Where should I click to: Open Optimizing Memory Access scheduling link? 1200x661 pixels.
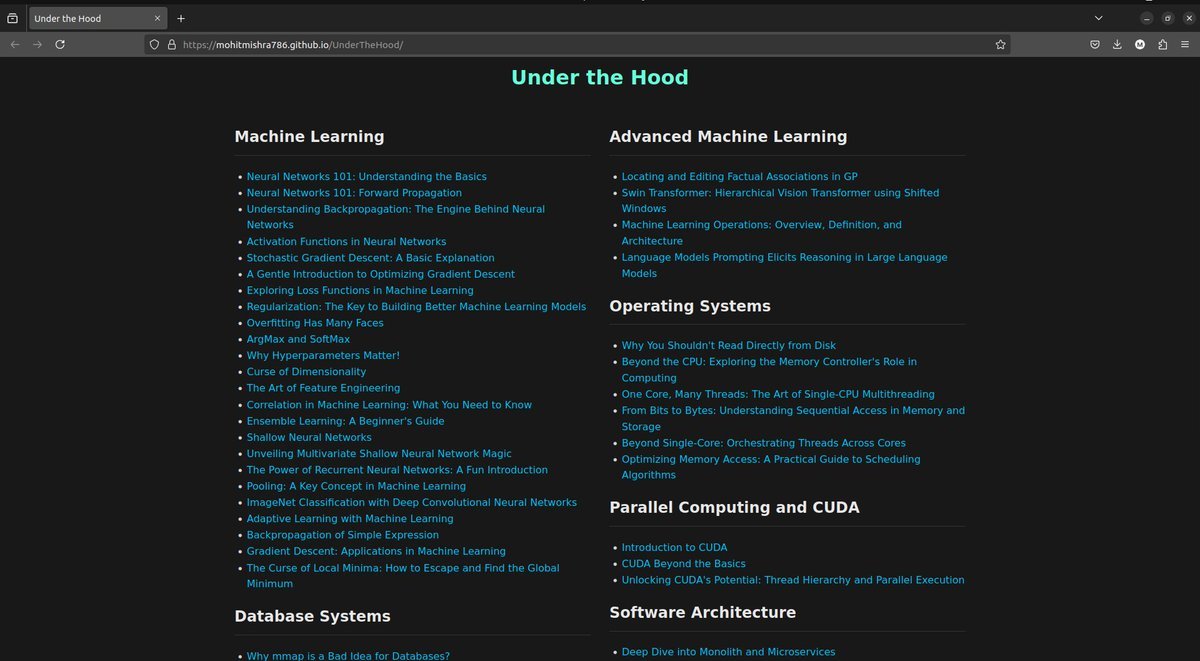pos(771,467)
